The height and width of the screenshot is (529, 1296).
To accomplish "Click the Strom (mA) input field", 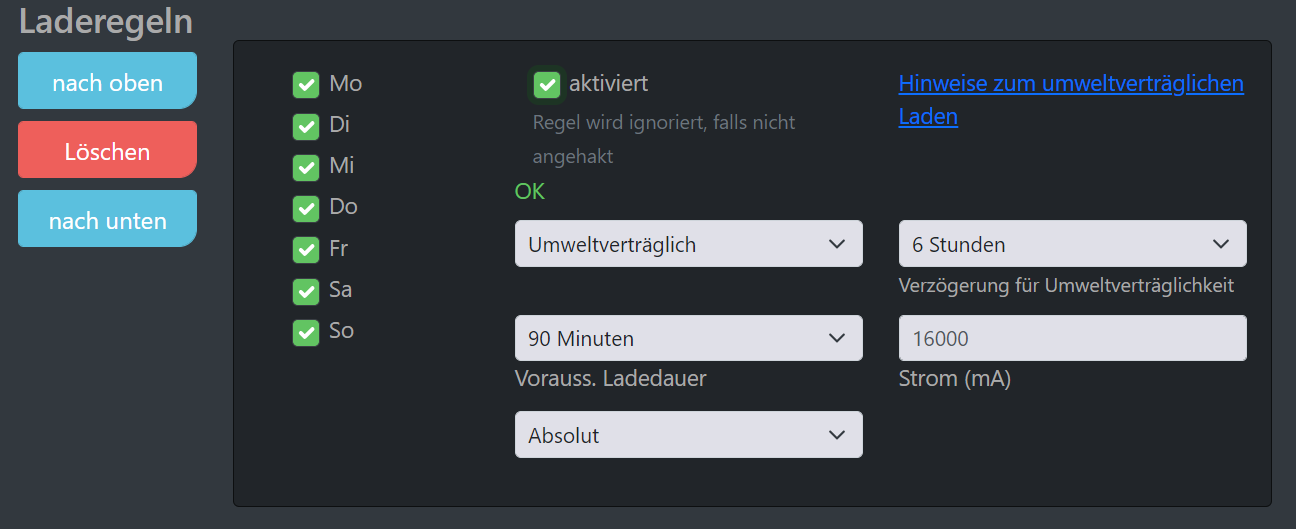I will coord(1072,338).
